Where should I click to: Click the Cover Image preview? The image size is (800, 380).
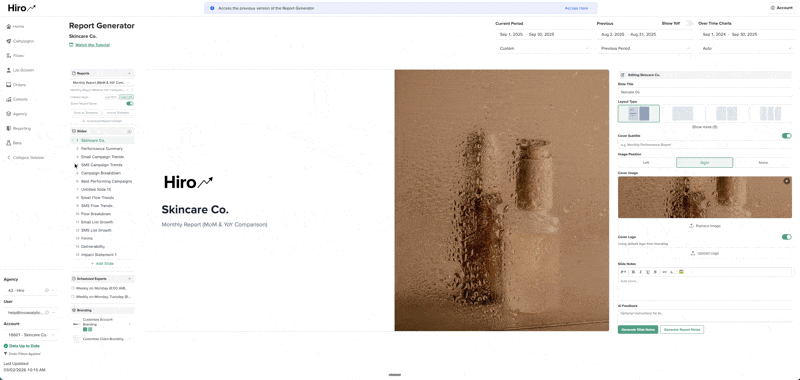pos(705,197)
